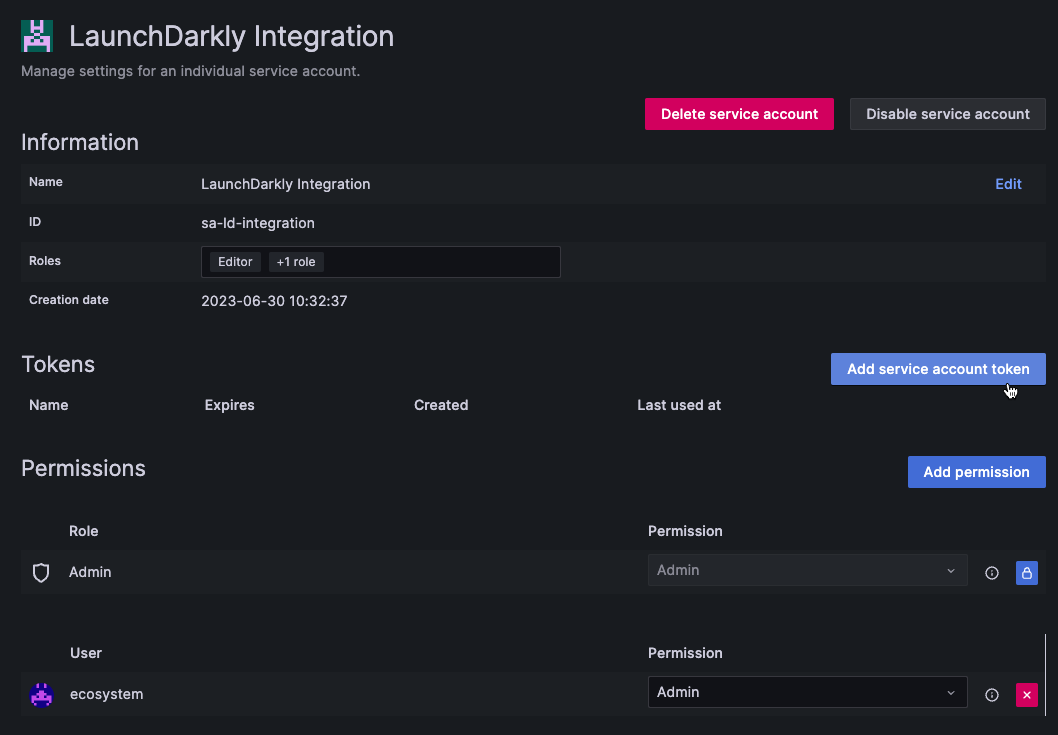
Task: Click the shield icon beside Admin role
Action: (x=41, y=572)
